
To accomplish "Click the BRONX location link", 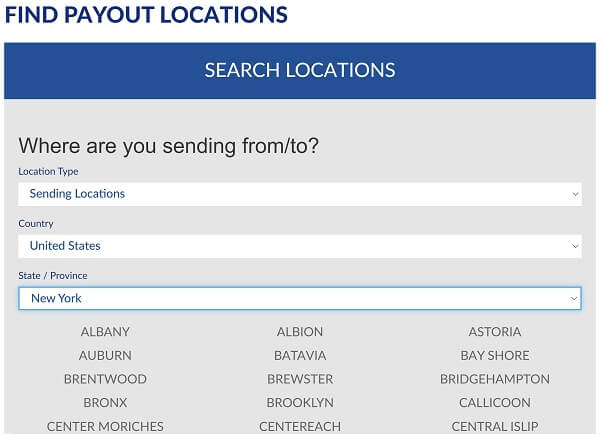I will [105, 403].
